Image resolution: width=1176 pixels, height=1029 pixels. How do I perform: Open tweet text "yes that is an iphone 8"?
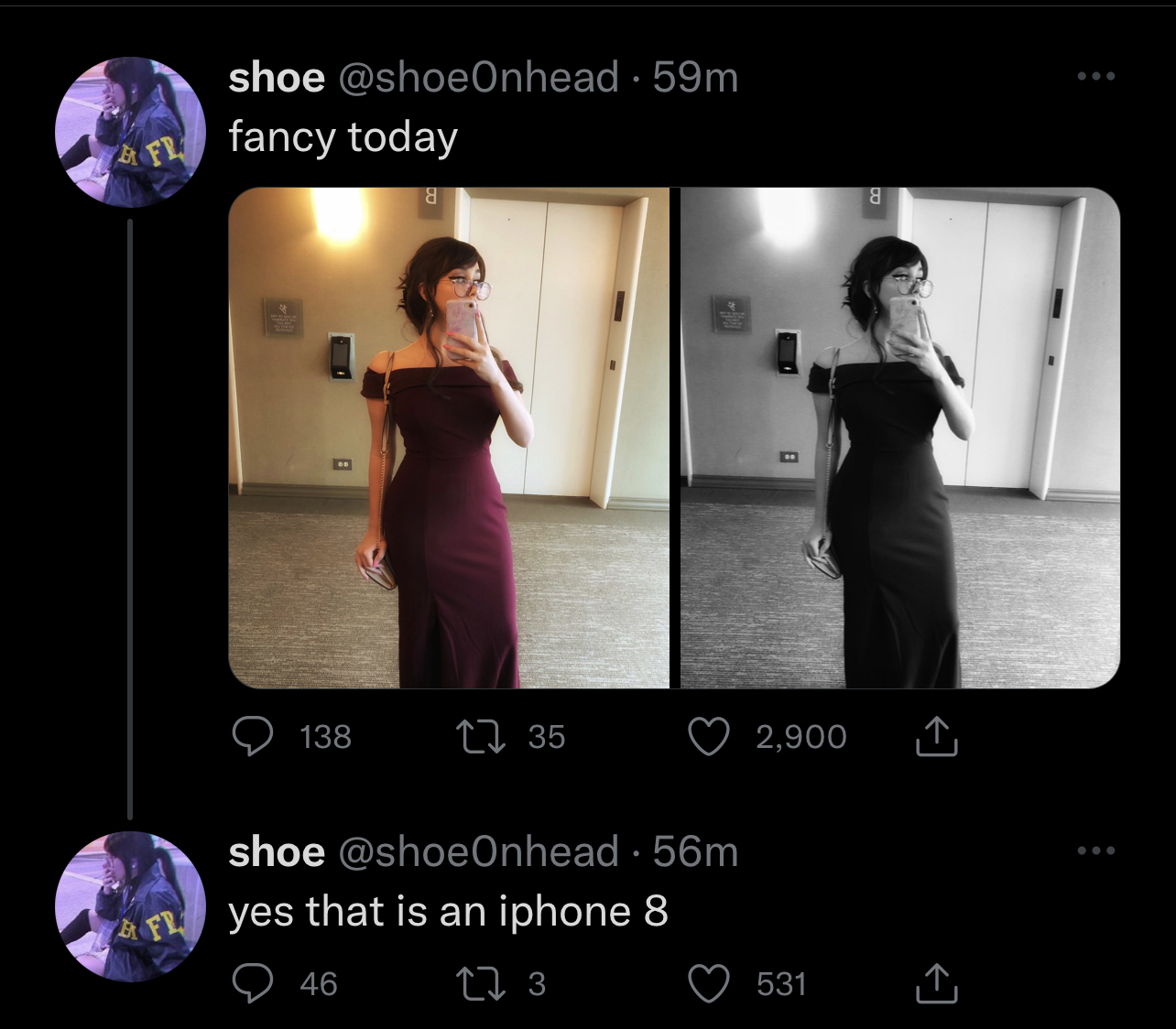pyautogui.click(x=448, y=912)
